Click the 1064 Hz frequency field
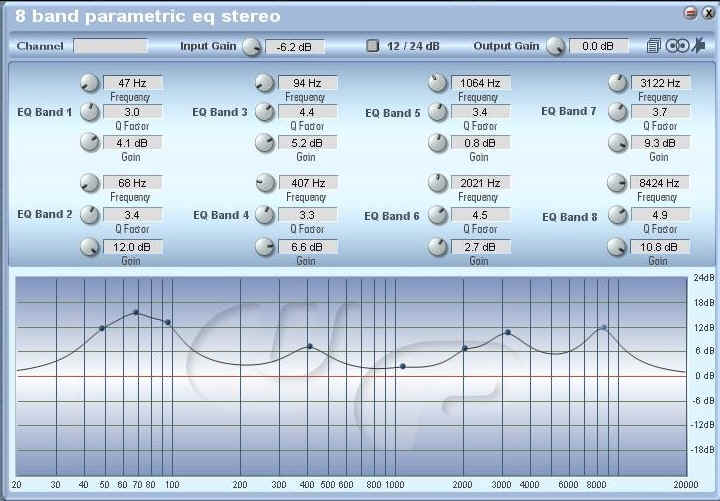The width and height of the screenshot is (720, 501). pos(481,83)
